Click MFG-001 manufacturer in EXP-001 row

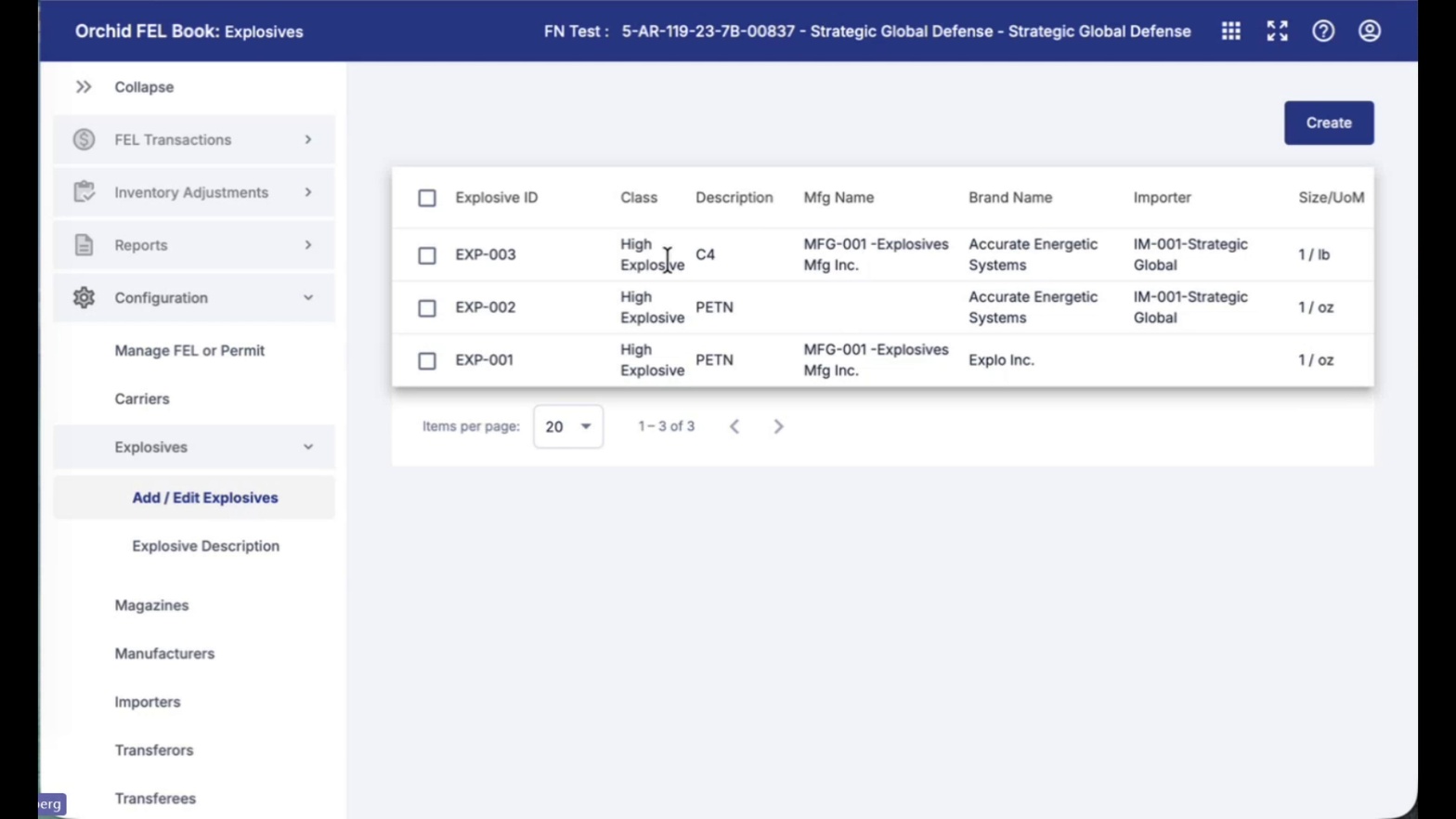point(876,360)
